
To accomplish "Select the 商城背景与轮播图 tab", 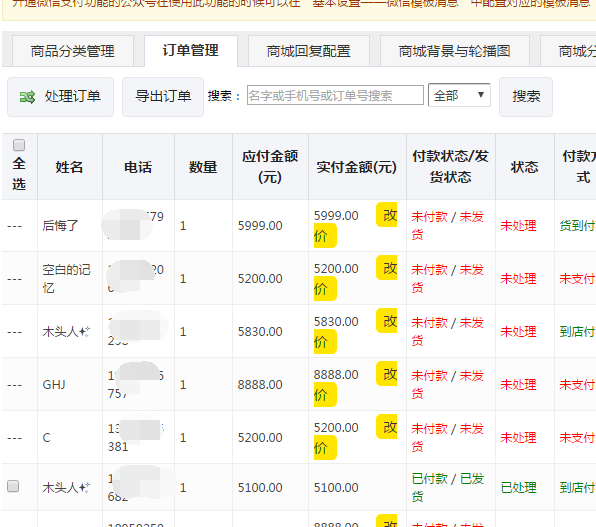I will 455,51.
